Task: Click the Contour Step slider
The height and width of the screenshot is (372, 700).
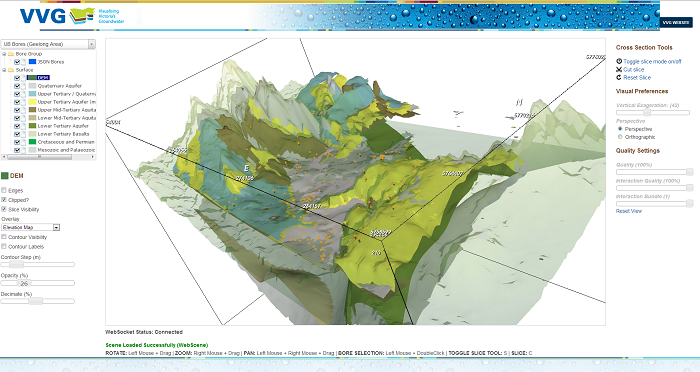Action: 38,265
